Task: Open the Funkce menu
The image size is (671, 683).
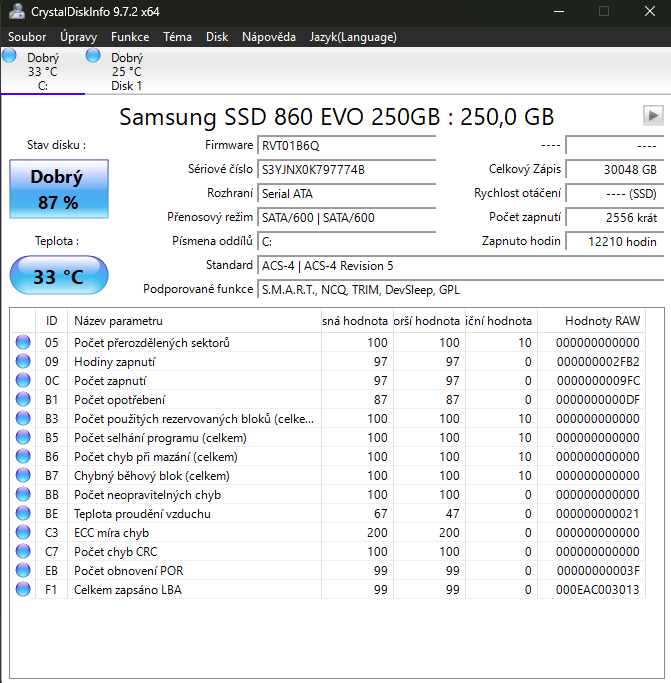Action: point(130,37)
